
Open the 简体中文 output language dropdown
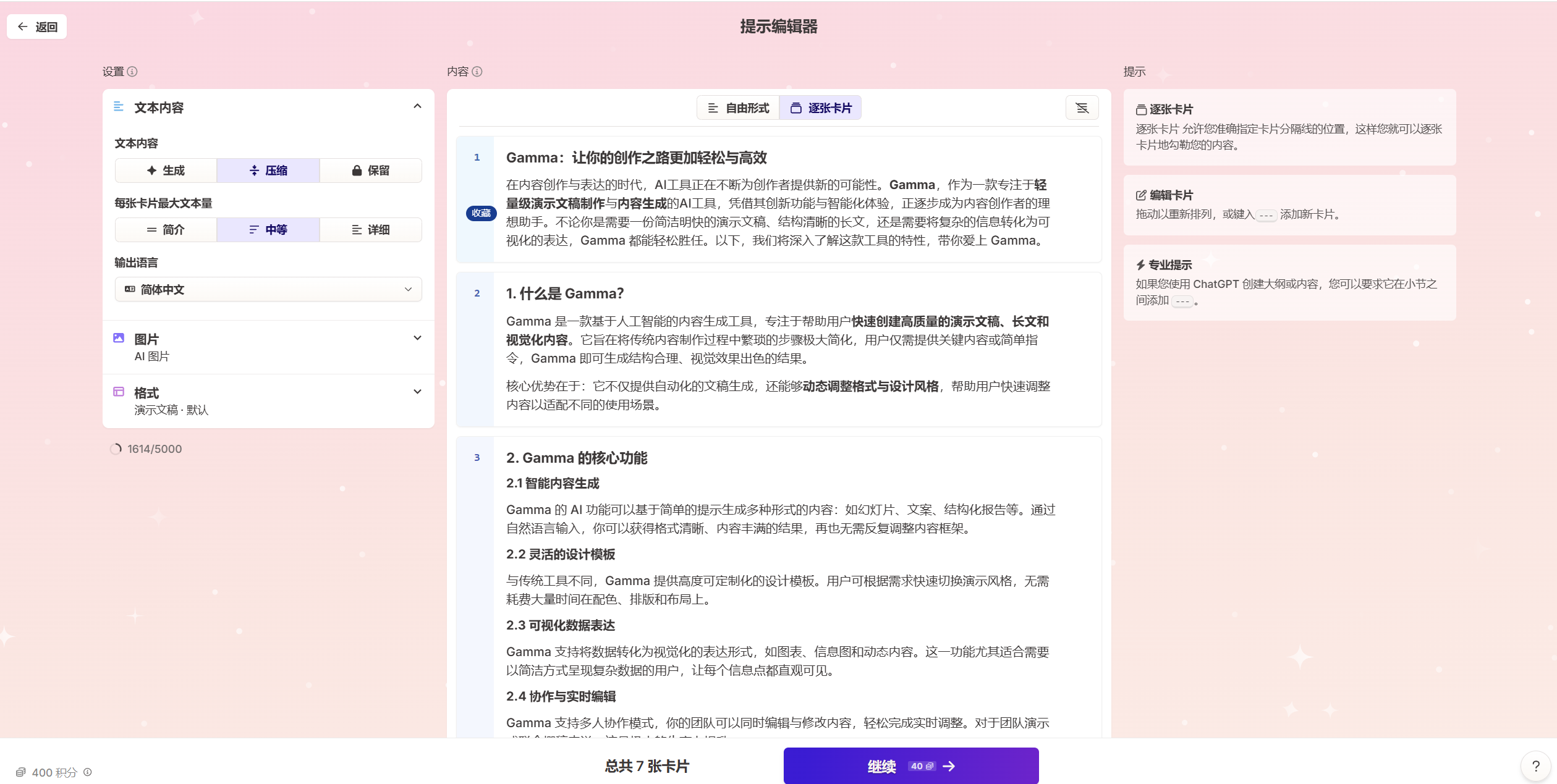pos(268,289)
